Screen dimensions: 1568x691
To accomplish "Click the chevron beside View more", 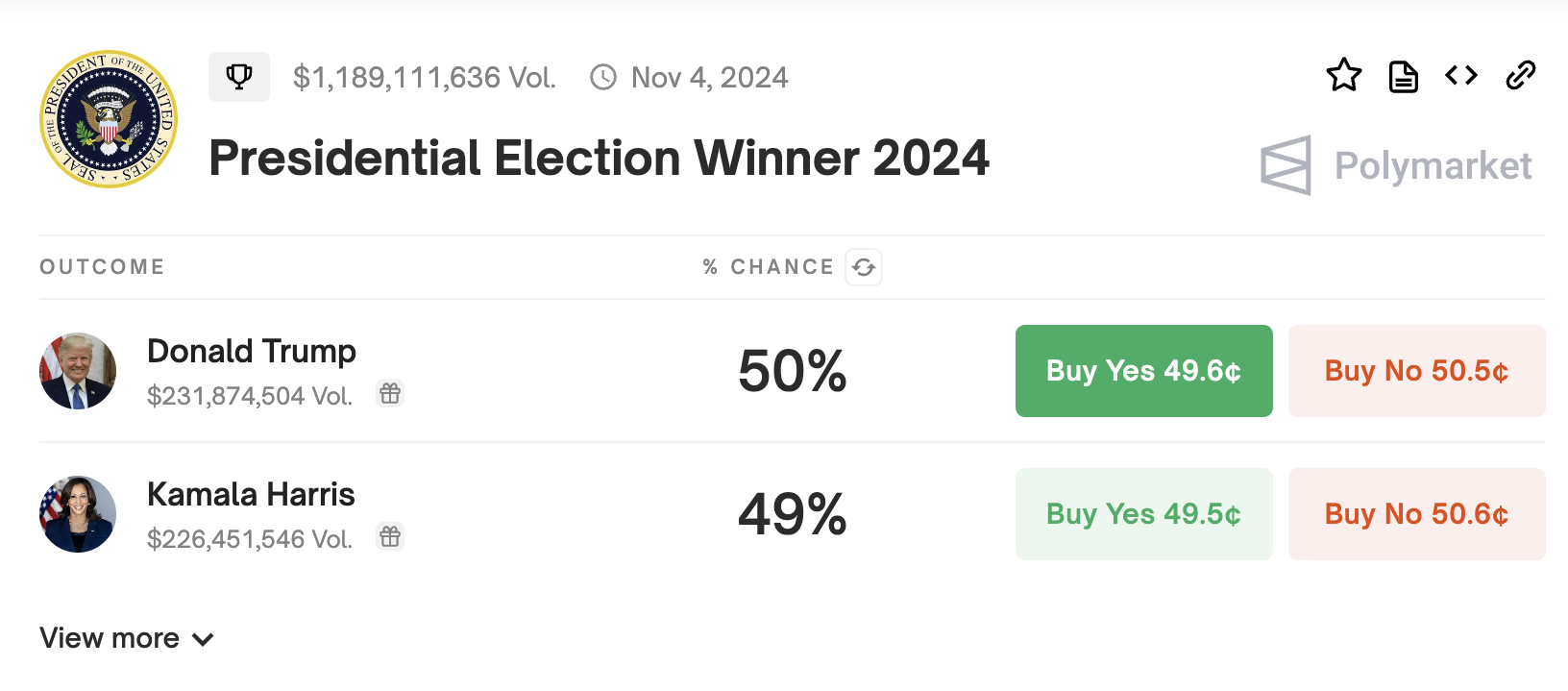I will click(202, 639).
